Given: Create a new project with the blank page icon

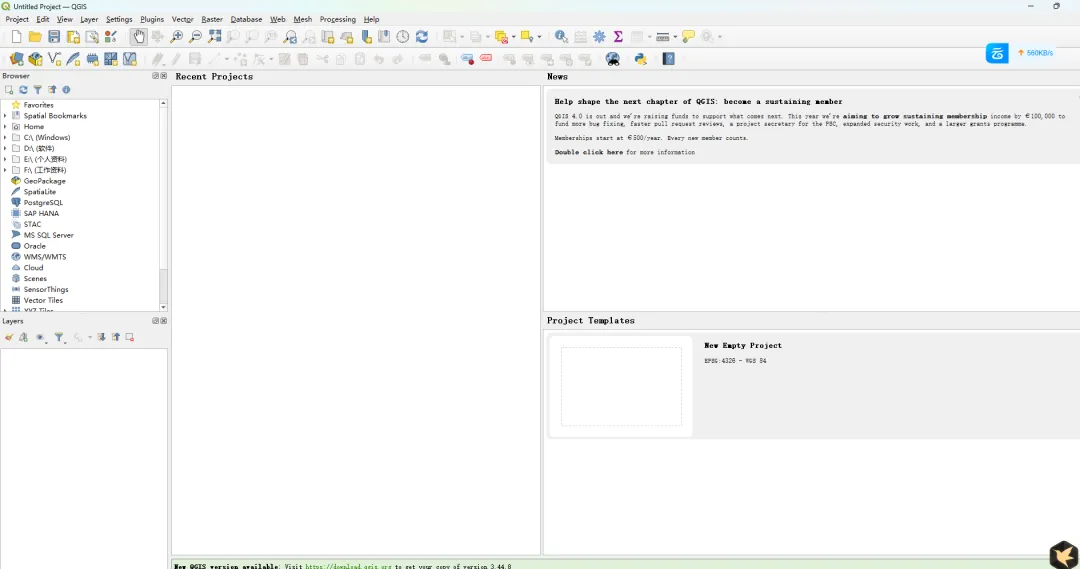Looking at the screenshot, I should pos(16,37).
